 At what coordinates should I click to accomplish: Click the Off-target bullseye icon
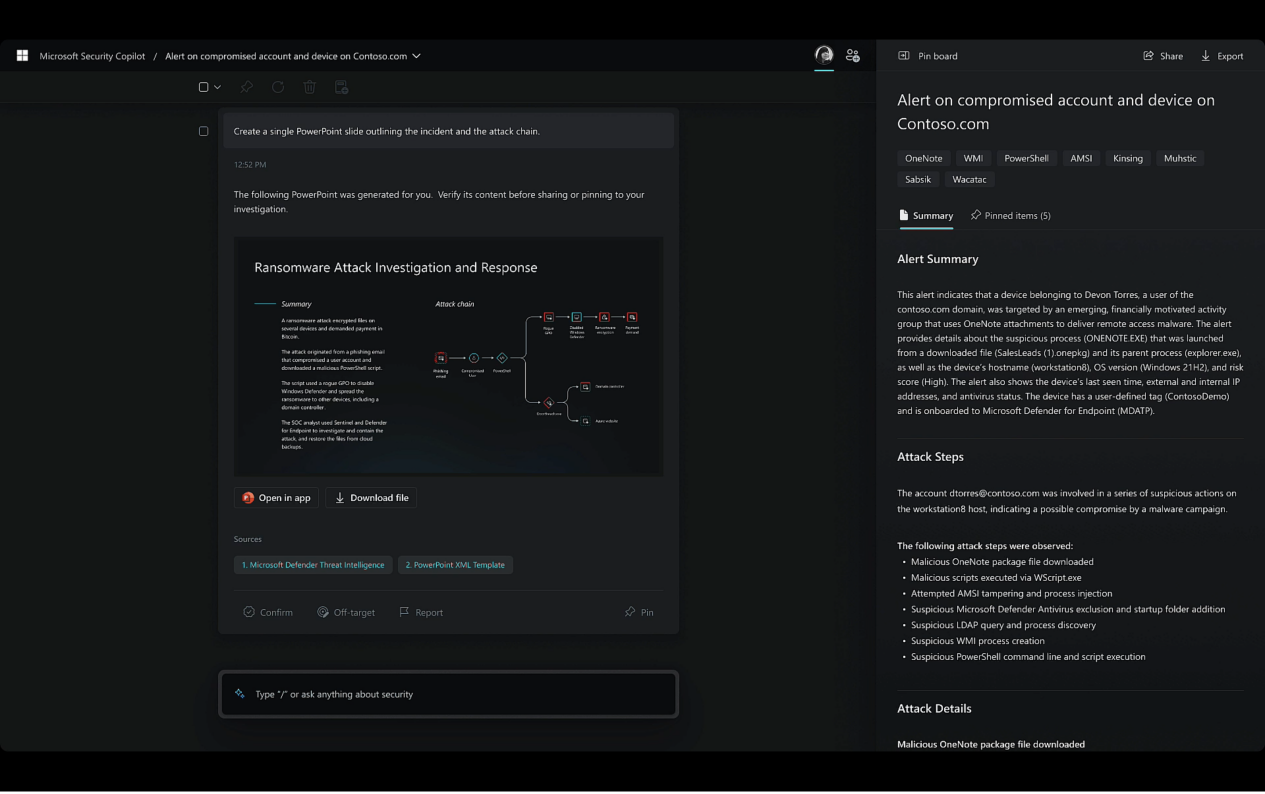(323, 612)
